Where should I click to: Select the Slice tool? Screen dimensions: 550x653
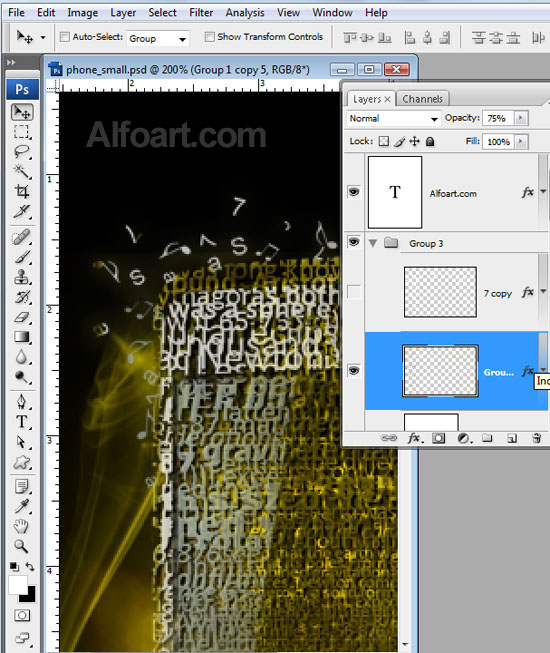(x=21, y=211)
